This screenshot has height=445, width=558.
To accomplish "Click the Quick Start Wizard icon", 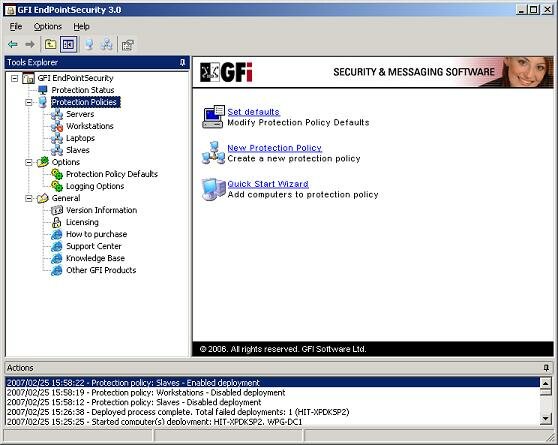I will point(214,189).
